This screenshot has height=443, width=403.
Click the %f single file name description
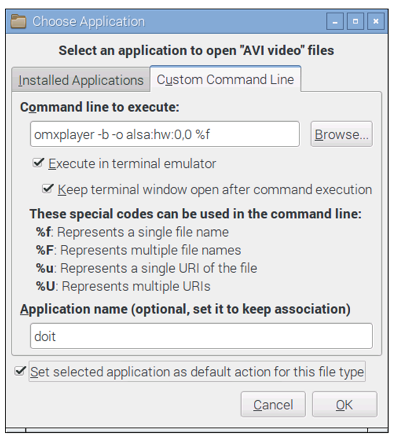[x=132, y=232]
